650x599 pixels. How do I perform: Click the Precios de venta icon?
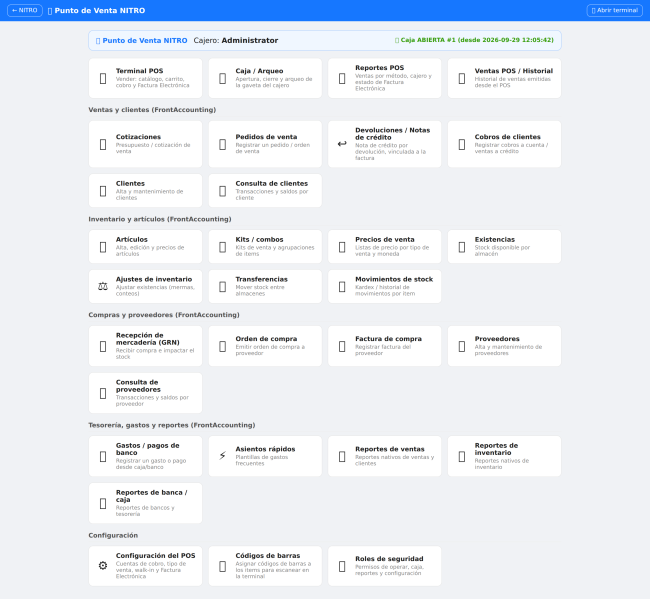[x=342, y=247]
